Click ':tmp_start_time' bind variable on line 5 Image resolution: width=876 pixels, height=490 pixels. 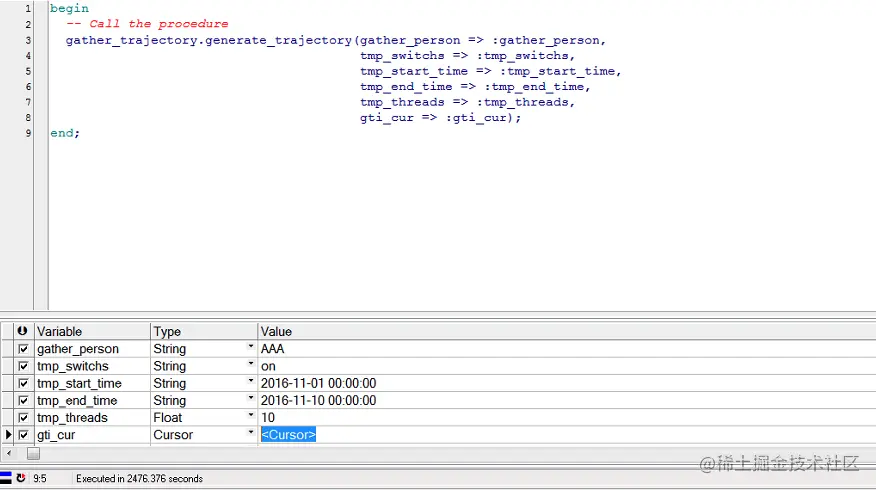pyautogui.click(x=558, y=72)
